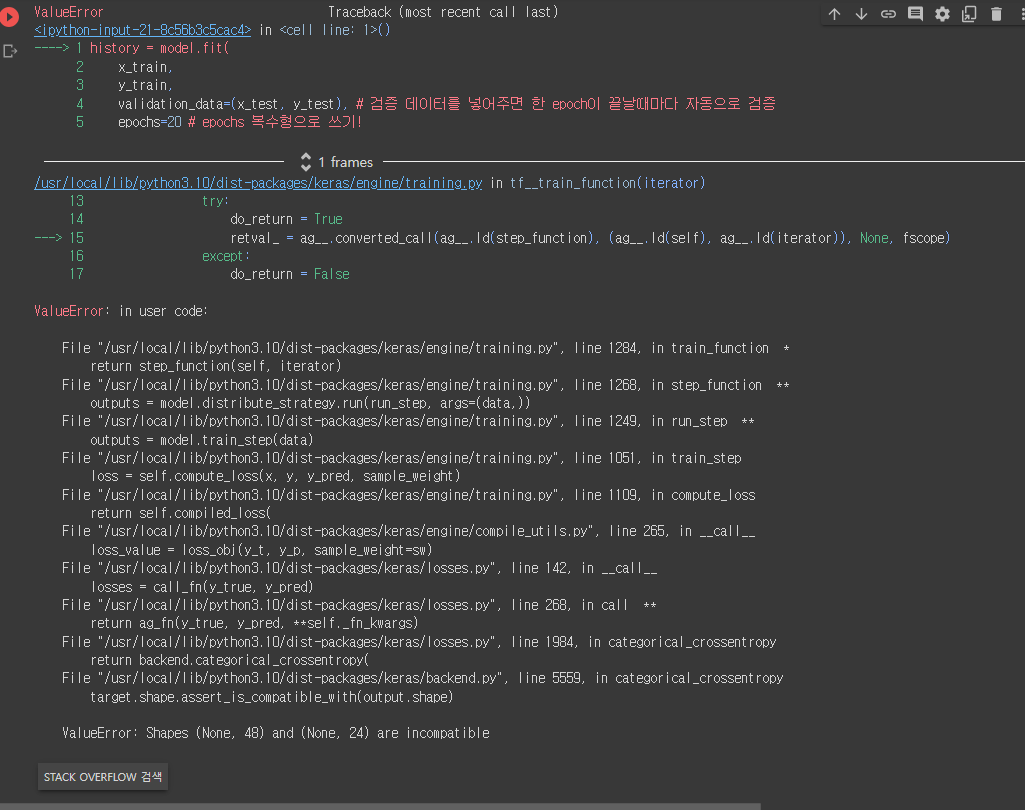
Task: Click 'ValueError: in user code:' text
Action: 121,311
